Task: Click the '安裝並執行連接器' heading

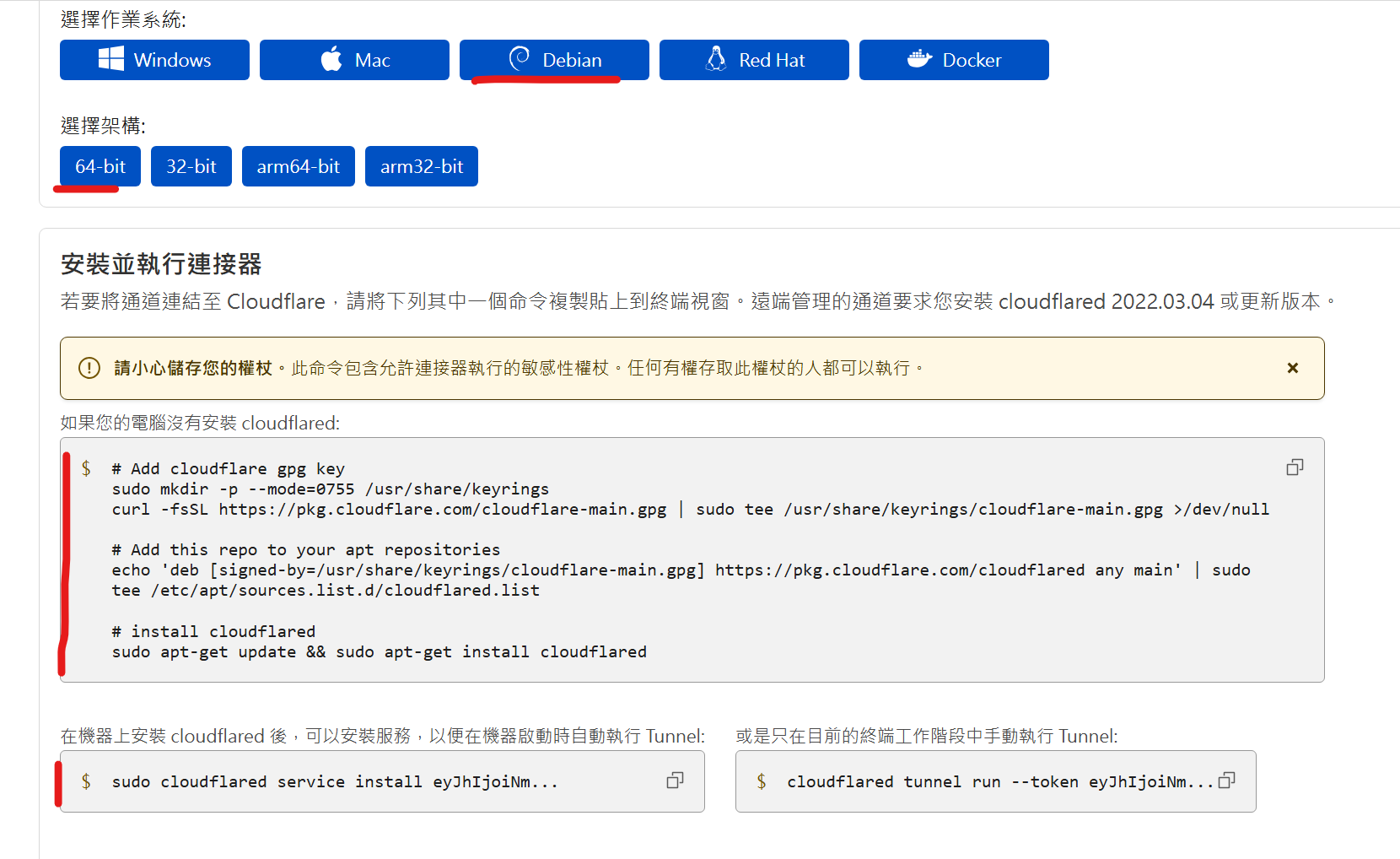Action: (161, 264)
